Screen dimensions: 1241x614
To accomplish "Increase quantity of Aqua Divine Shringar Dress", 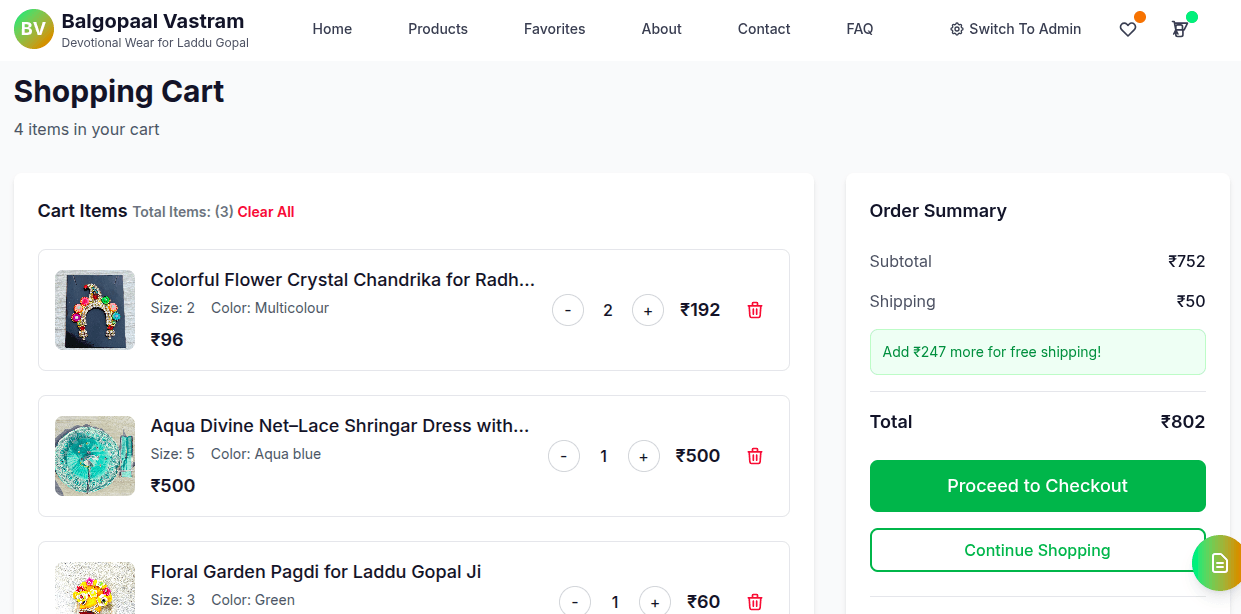I will click(x=644, y=456).
